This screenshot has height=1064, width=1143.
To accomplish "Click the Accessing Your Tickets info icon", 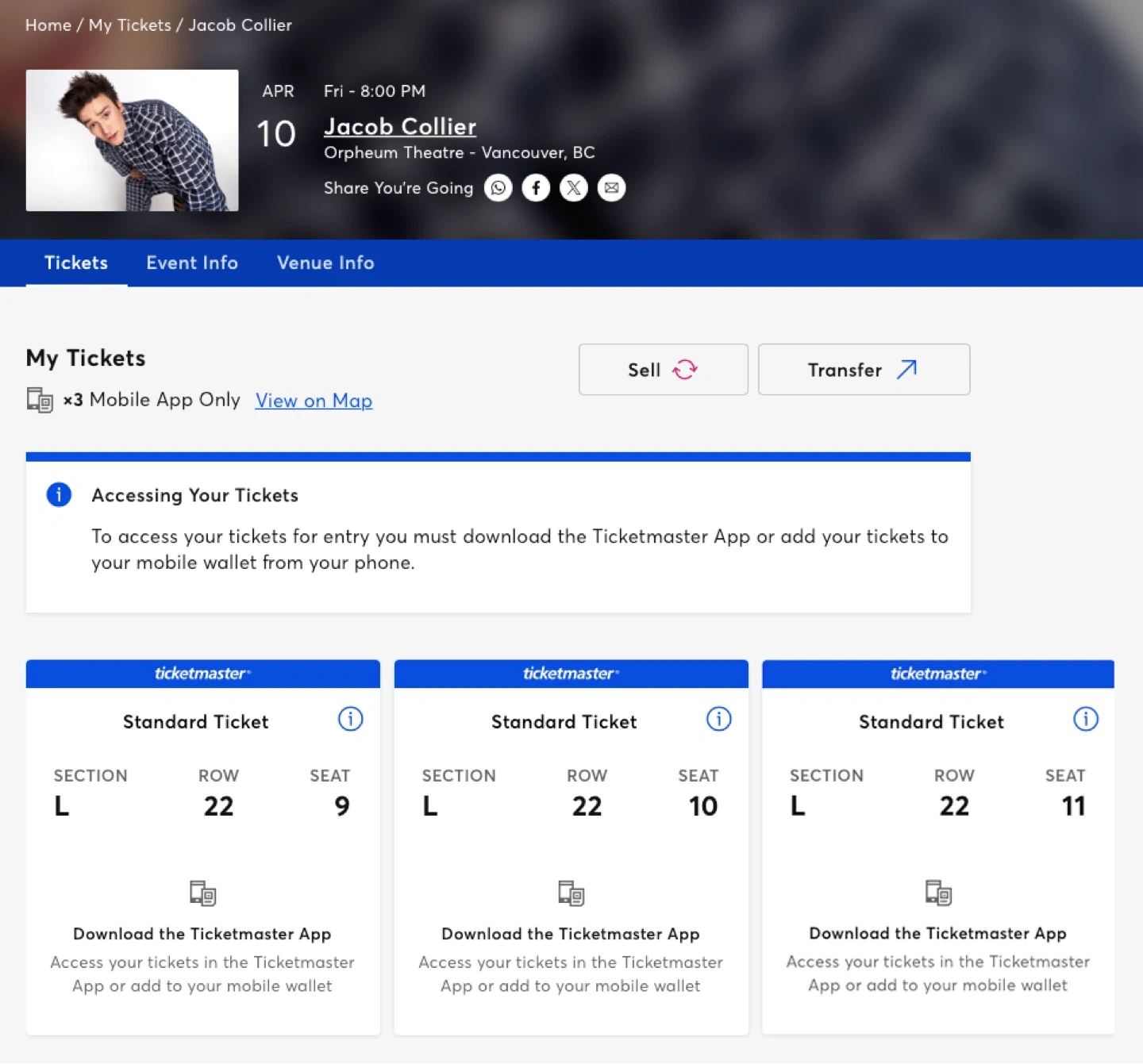I will click(59, 494).
